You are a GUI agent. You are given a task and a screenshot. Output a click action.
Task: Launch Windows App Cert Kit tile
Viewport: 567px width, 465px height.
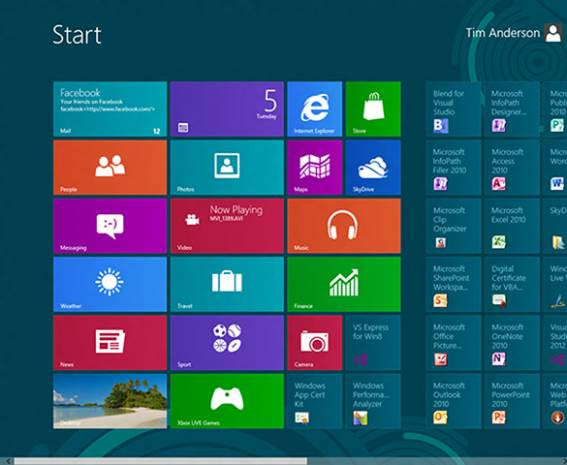coord(315,401)
